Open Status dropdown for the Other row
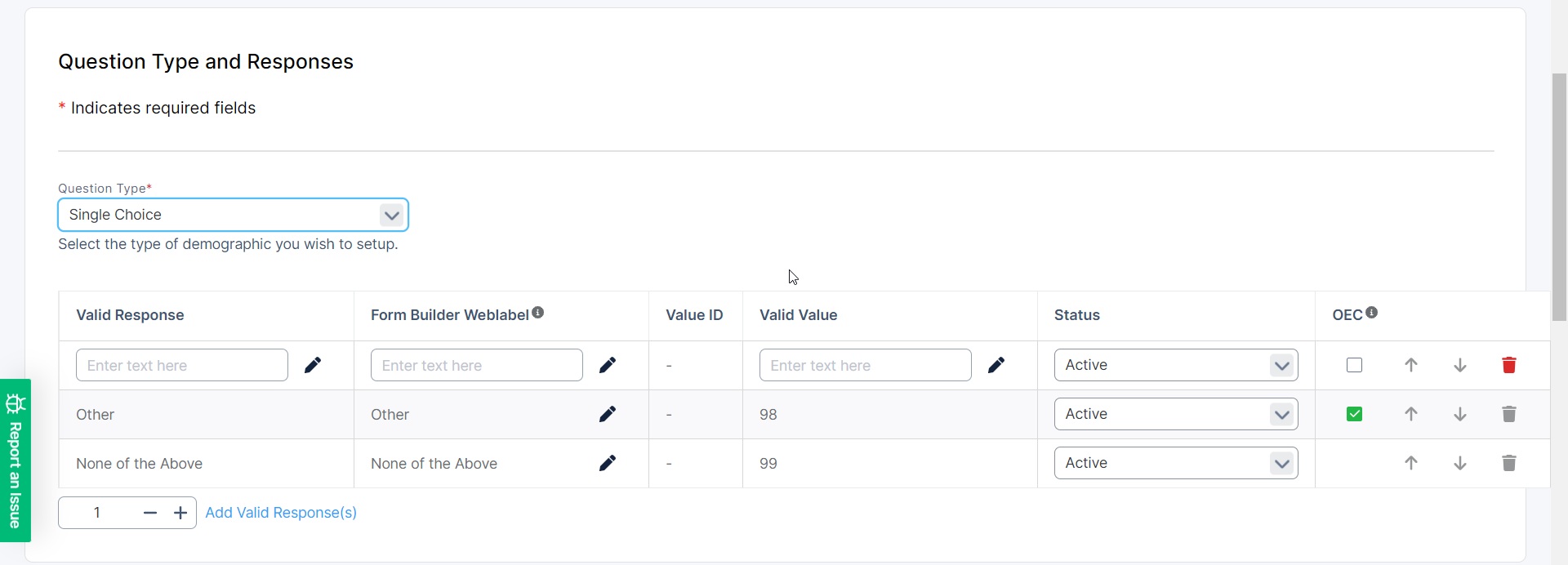The width and height of the screenshot is (1568, 565). 1175,414
